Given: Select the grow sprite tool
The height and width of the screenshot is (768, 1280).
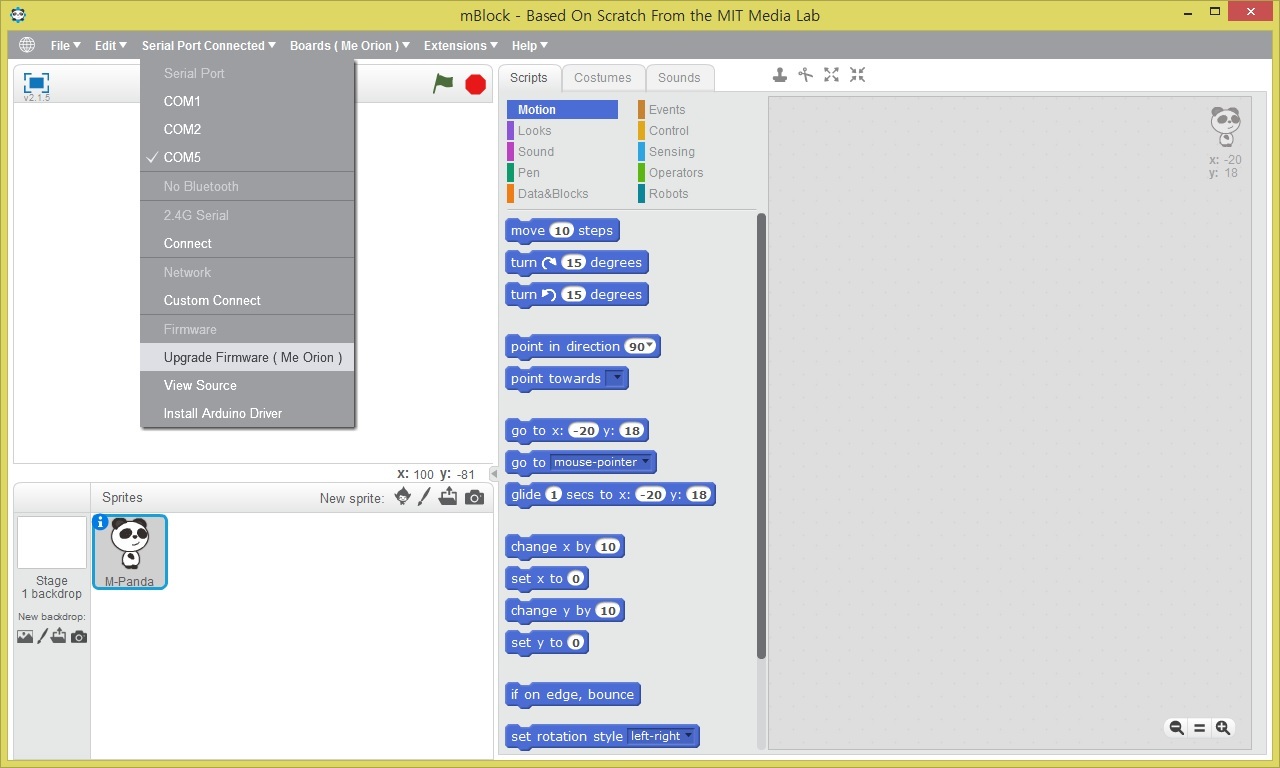Looking at the screenshot, I should click(x=831, y=75).
